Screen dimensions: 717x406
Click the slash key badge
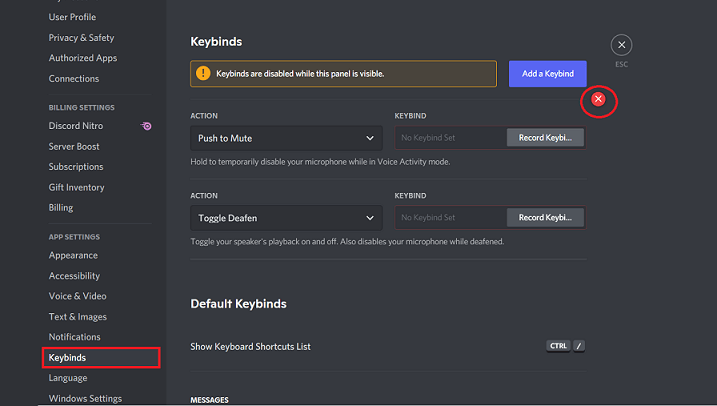coord(578,346)
